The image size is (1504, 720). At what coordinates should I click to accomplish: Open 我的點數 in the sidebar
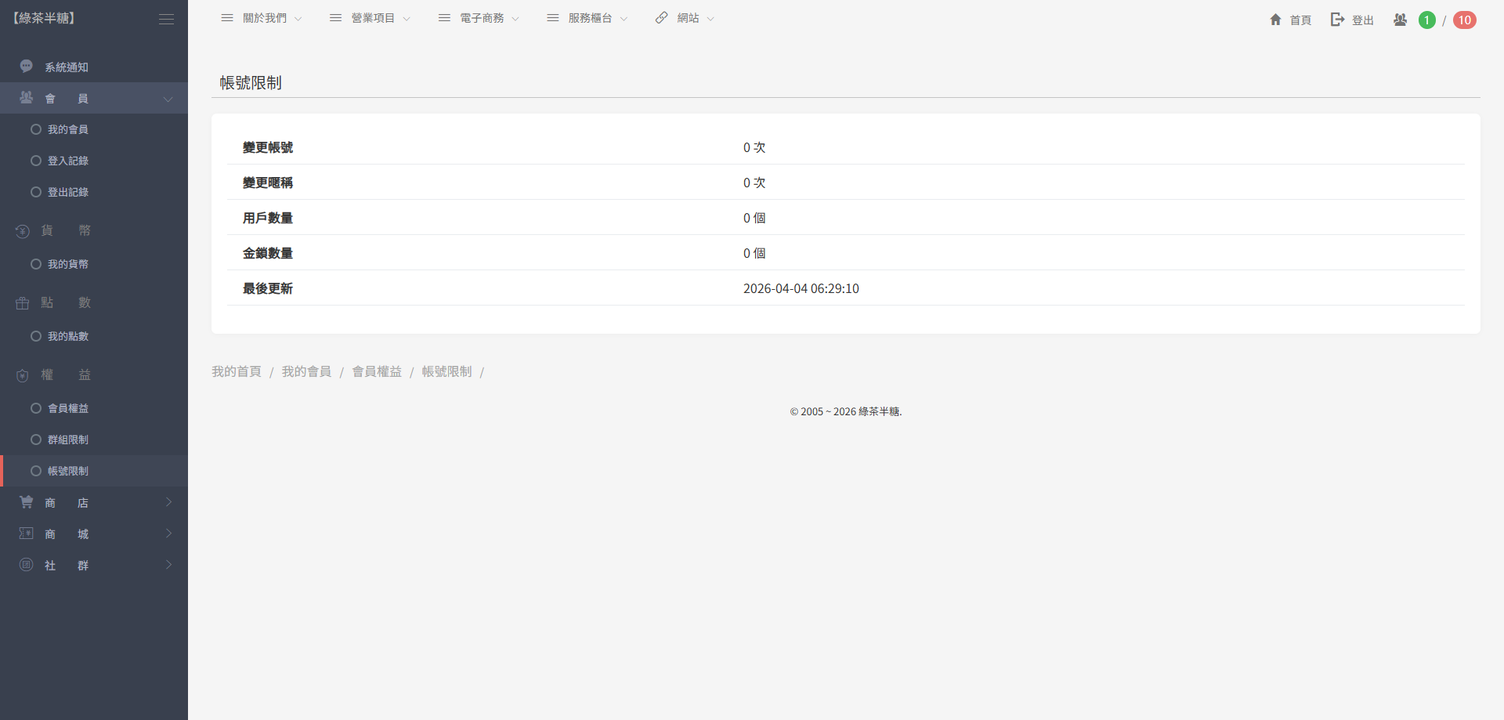(x=67, y=336)
